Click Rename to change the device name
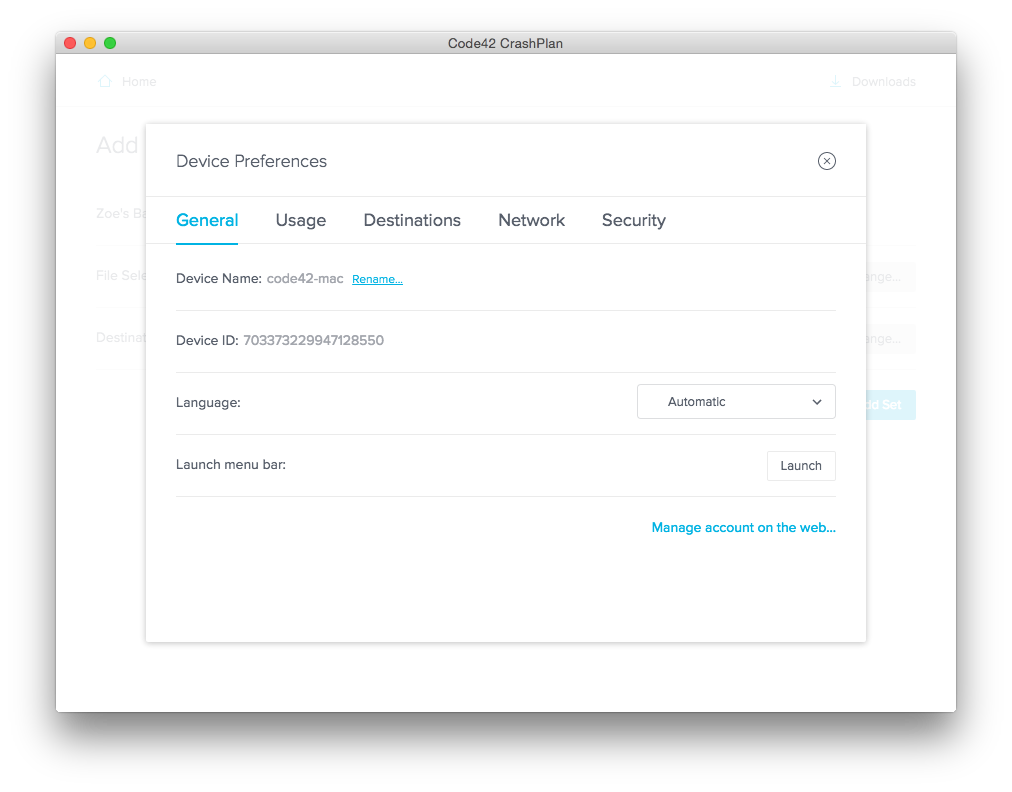The height and width of the screenshot is (792, 1012). pyautogui.click(x=377, y=279)
